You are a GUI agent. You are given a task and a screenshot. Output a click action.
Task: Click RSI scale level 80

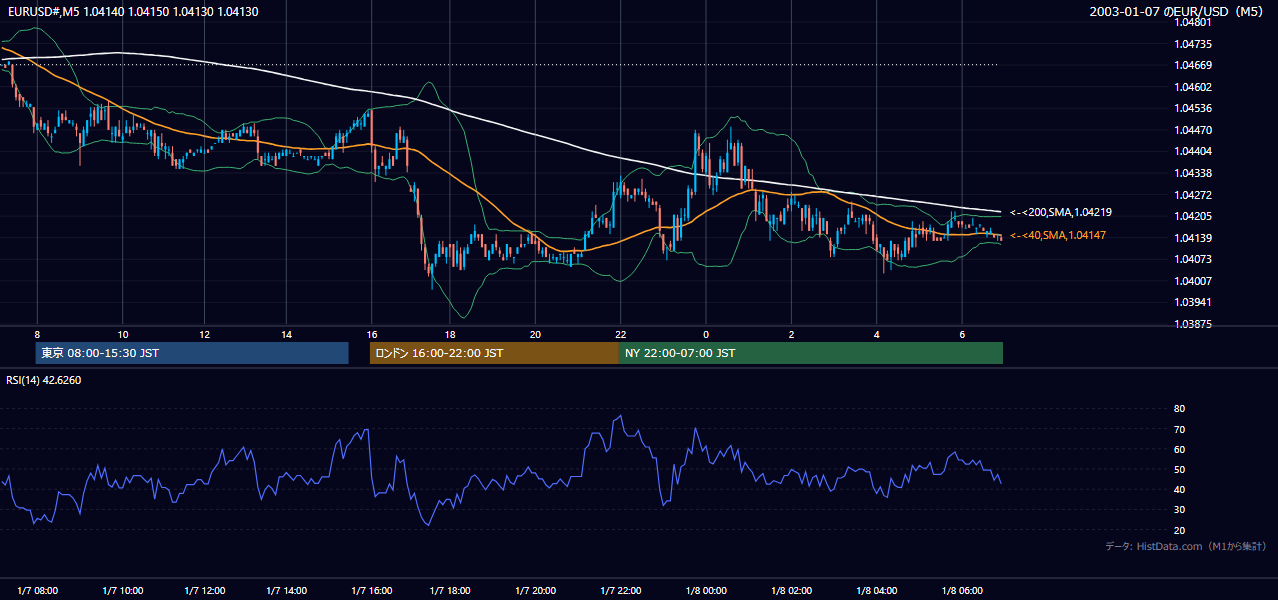click(1179, 409)
